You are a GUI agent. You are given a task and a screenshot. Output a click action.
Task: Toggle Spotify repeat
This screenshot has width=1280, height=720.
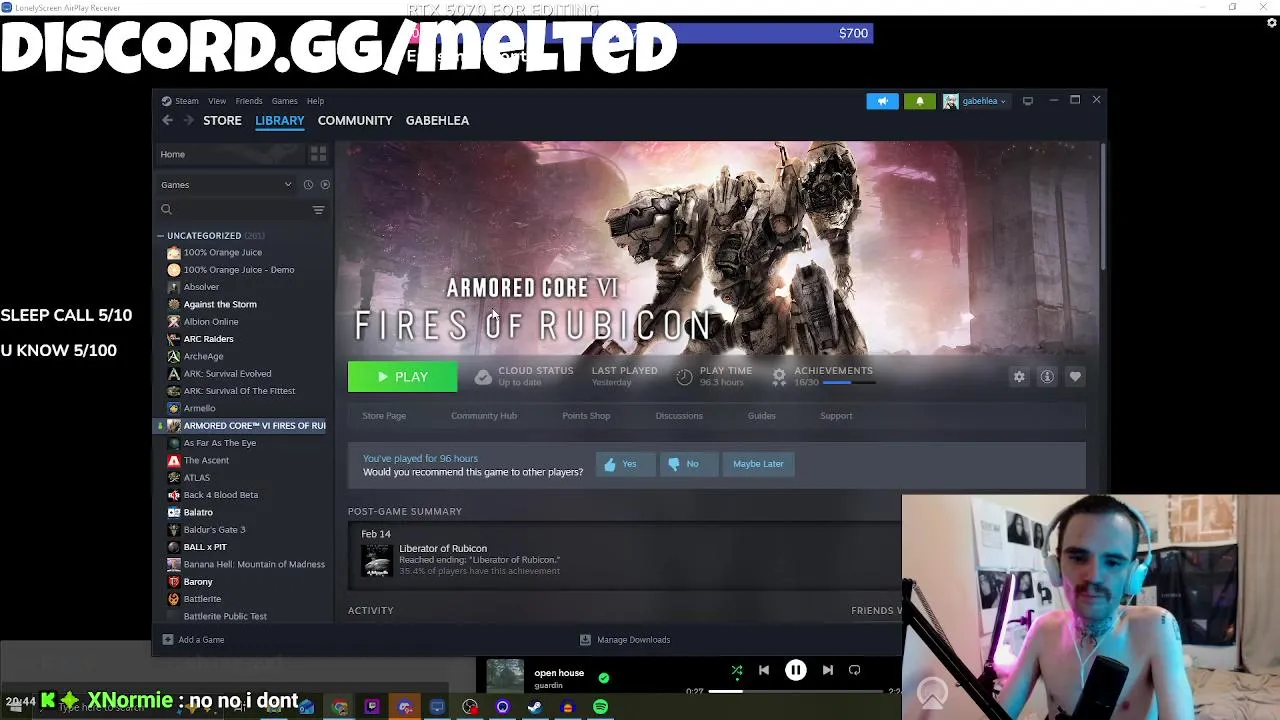[x=854, y=670]
